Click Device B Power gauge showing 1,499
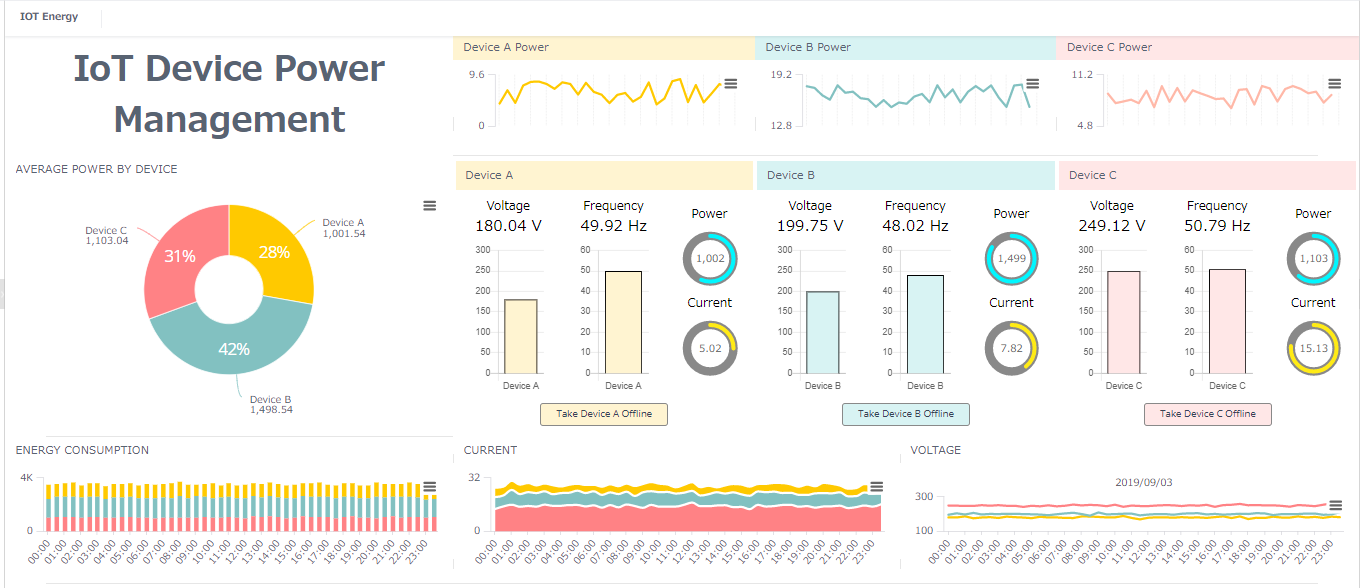 [x=1011, y=259]
